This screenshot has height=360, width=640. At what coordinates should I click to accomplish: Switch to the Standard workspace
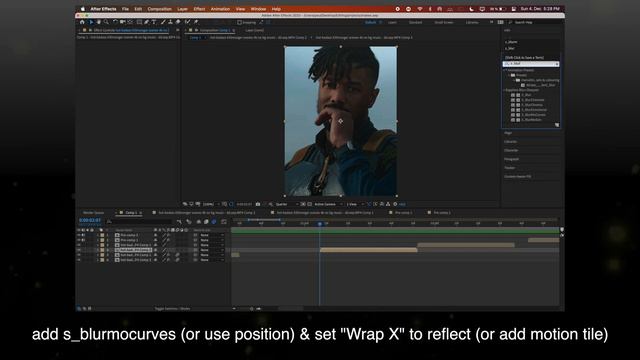(x=416, y=22)
